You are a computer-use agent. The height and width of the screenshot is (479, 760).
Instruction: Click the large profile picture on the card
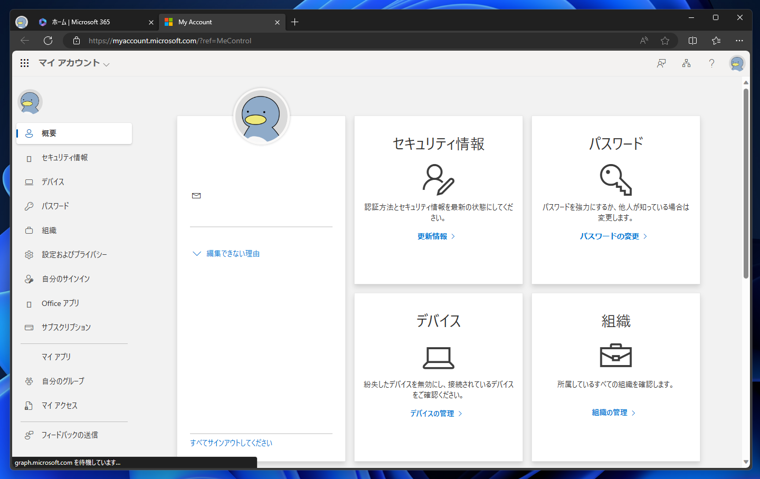point(261,116)
